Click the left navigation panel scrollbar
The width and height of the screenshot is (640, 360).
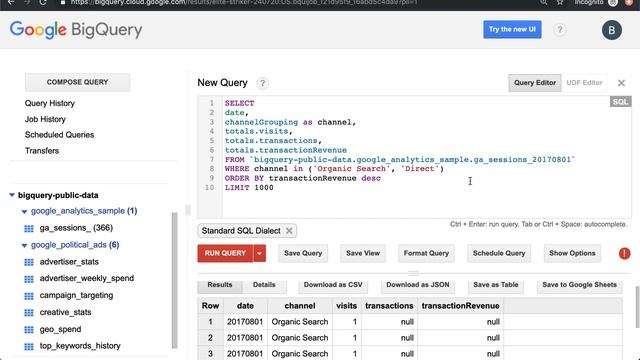coord(175,280)
